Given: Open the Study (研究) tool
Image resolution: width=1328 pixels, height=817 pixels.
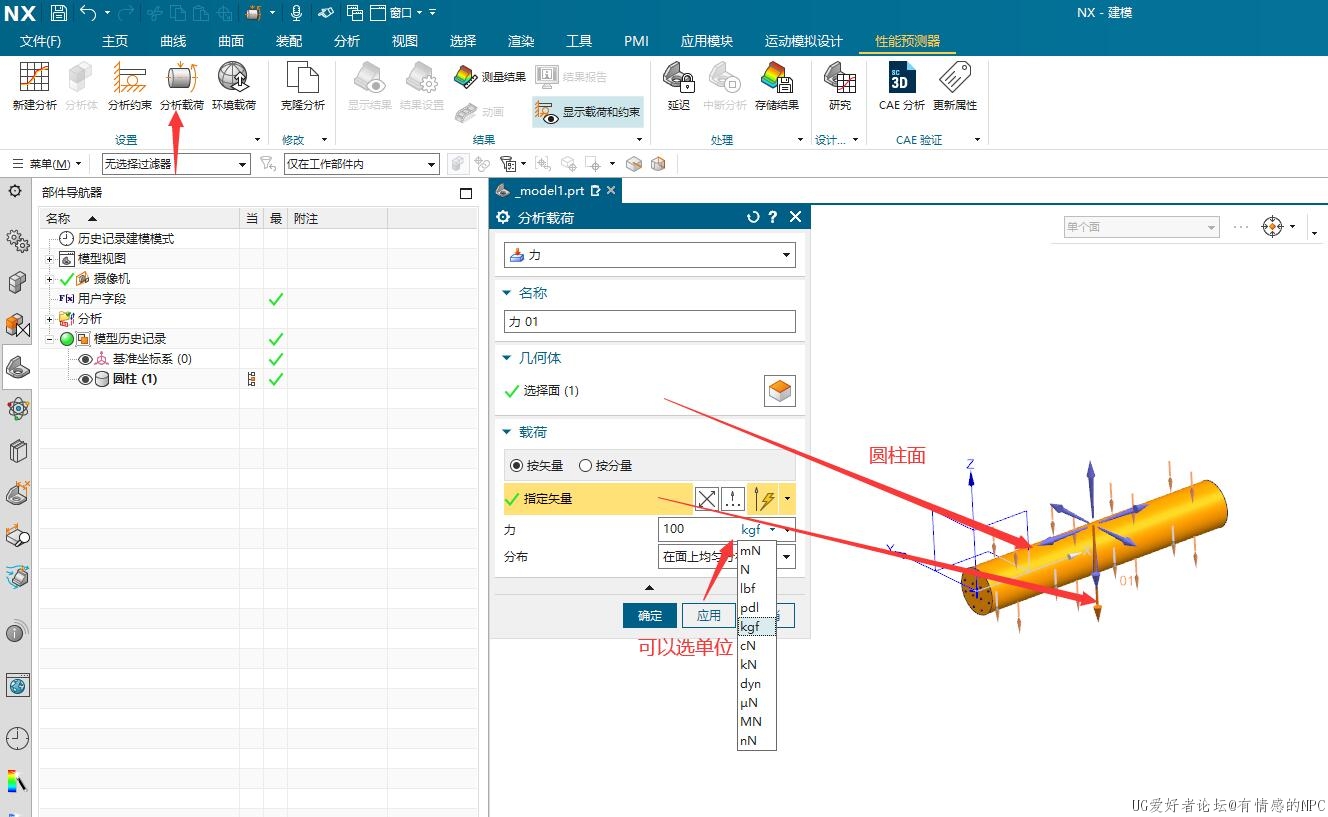Looking at the screenshot, I should [x=840, y=85].
